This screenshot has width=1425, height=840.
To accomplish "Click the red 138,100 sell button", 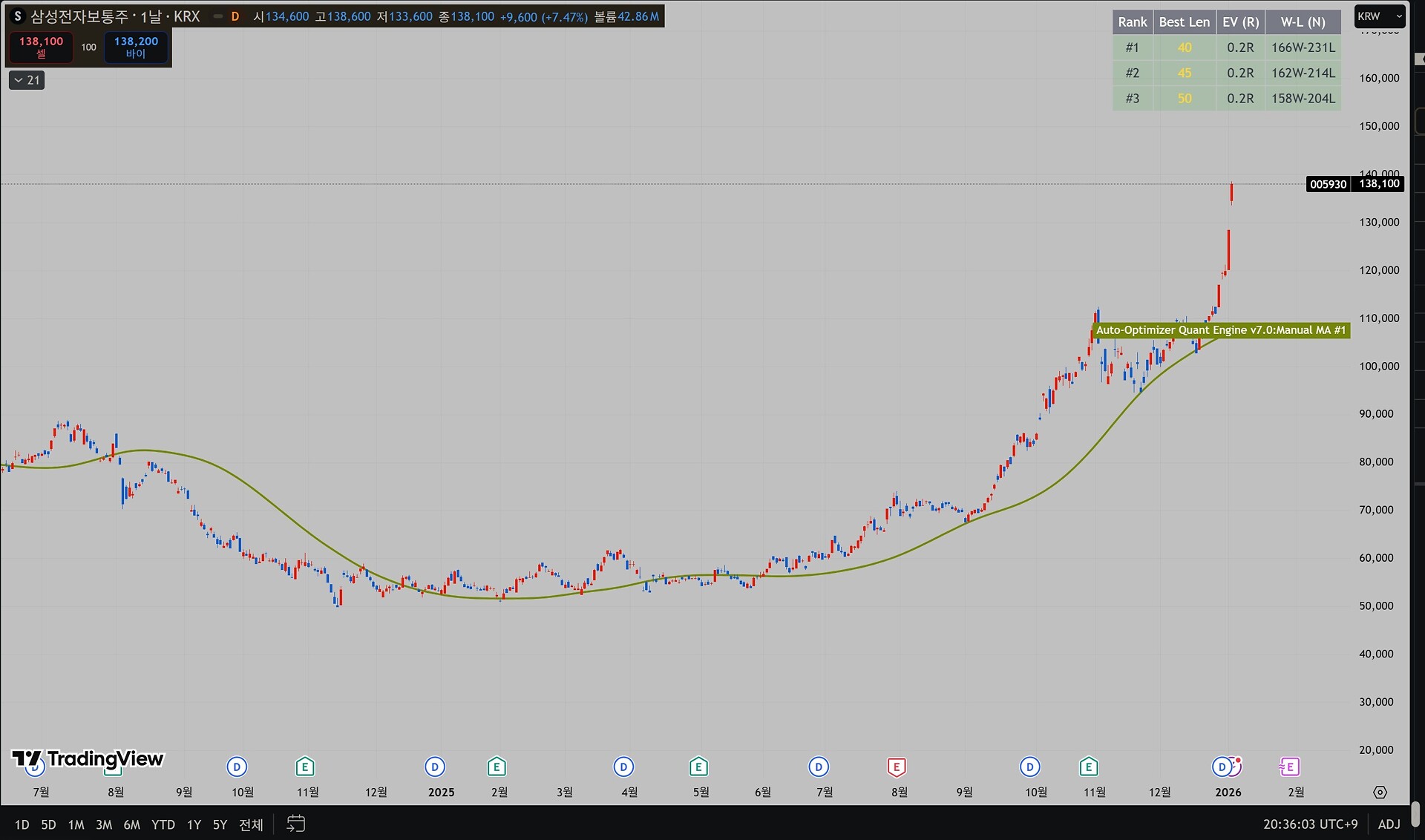I will point(42,47).
